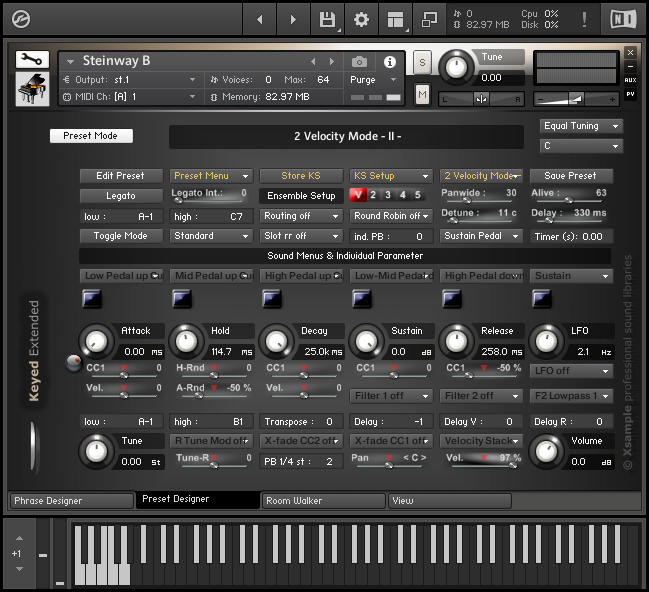Open the Purge menu
649x592 pixels.
[x=373, y=80]
